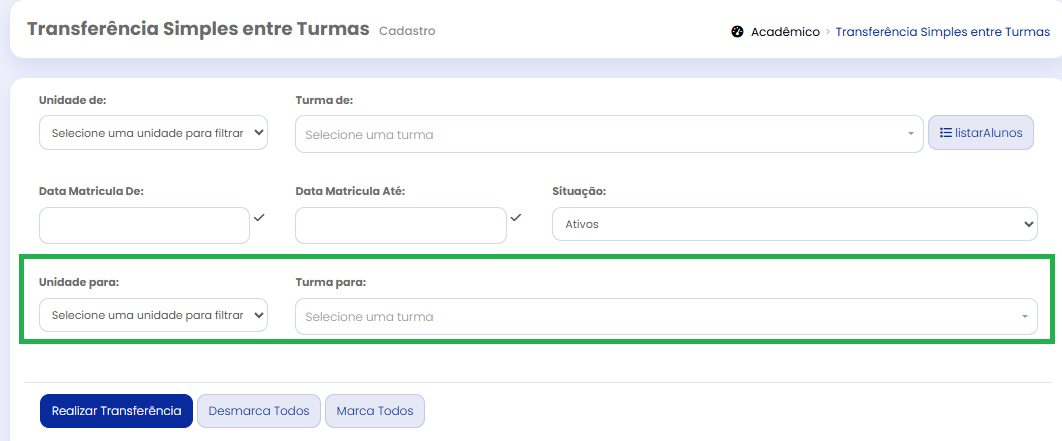1062x441 pixels.
Task: Open Transferência Simples entre Turmas breadcrumb link
Action: click(x=942, y=32)
